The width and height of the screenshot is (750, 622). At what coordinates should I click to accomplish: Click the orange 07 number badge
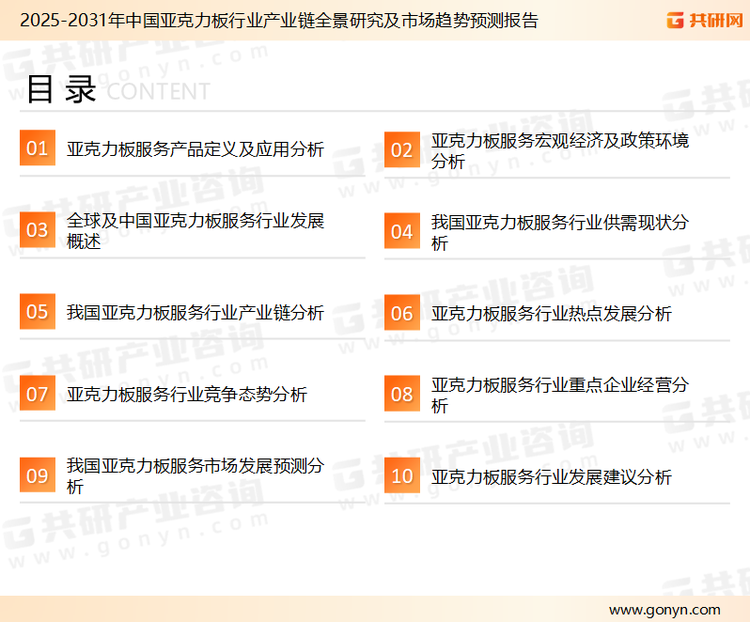(37, 393)
